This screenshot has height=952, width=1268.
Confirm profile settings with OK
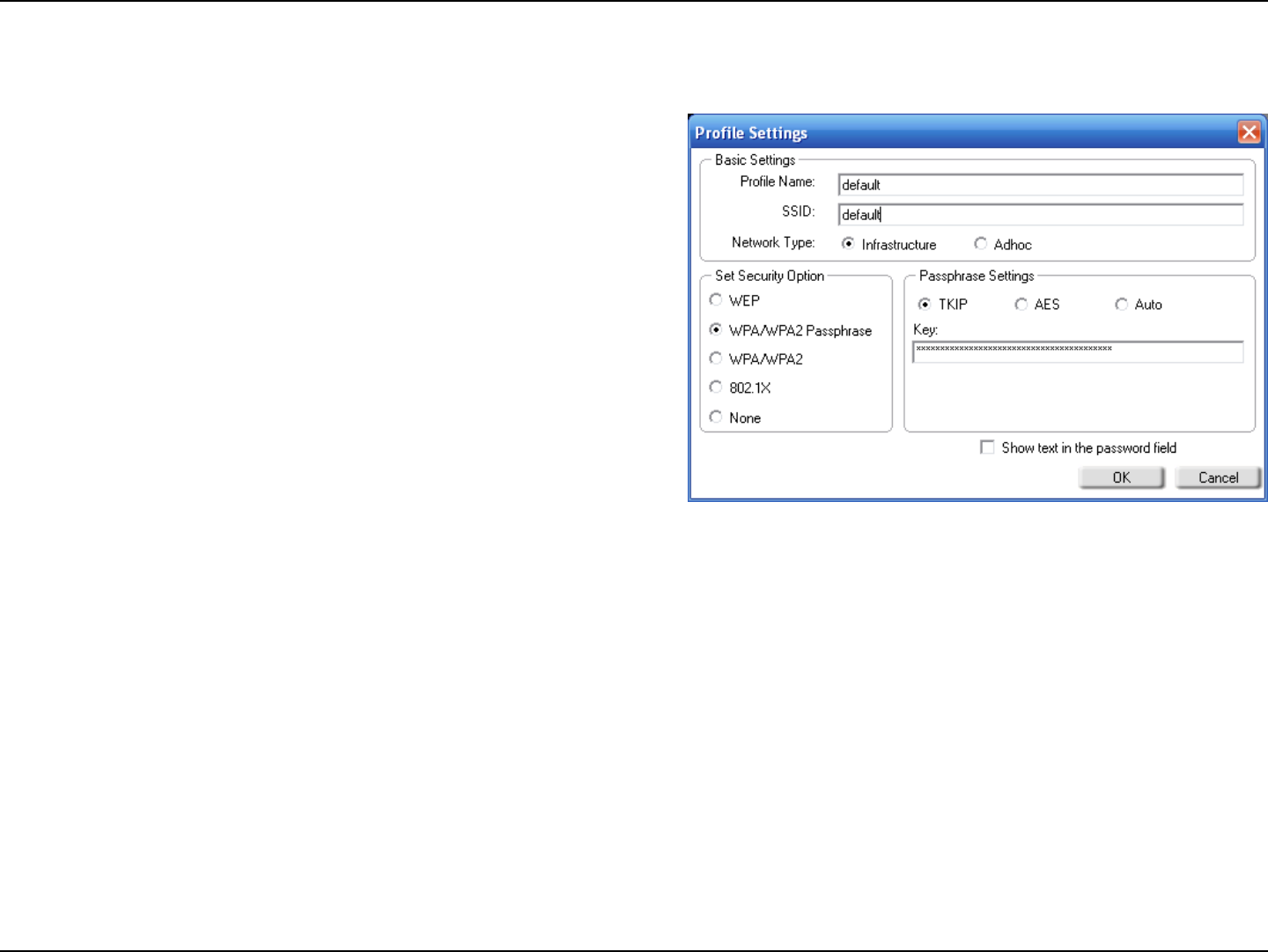pyautogui.click(x=1121, y=477)
